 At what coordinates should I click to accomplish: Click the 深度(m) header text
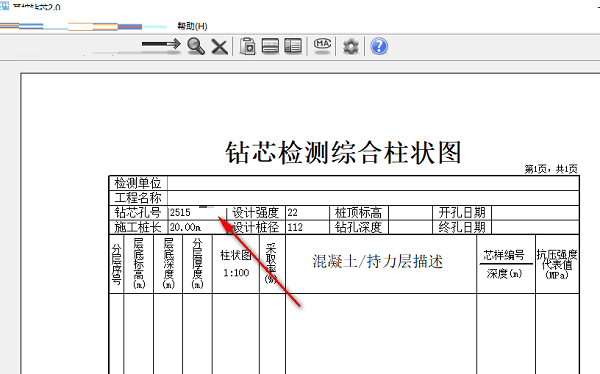point(504,273)
